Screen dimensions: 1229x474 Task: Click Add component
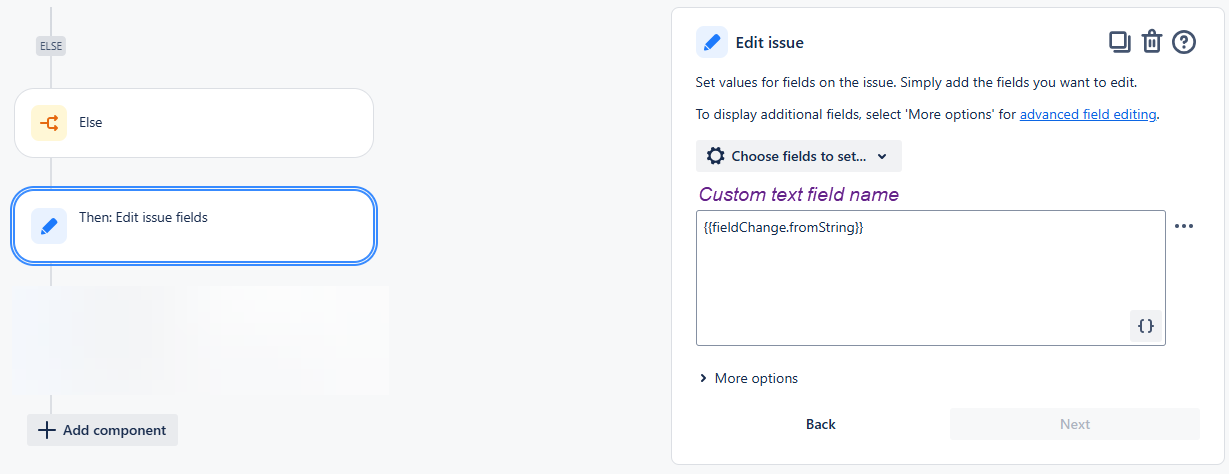point(102,430)
